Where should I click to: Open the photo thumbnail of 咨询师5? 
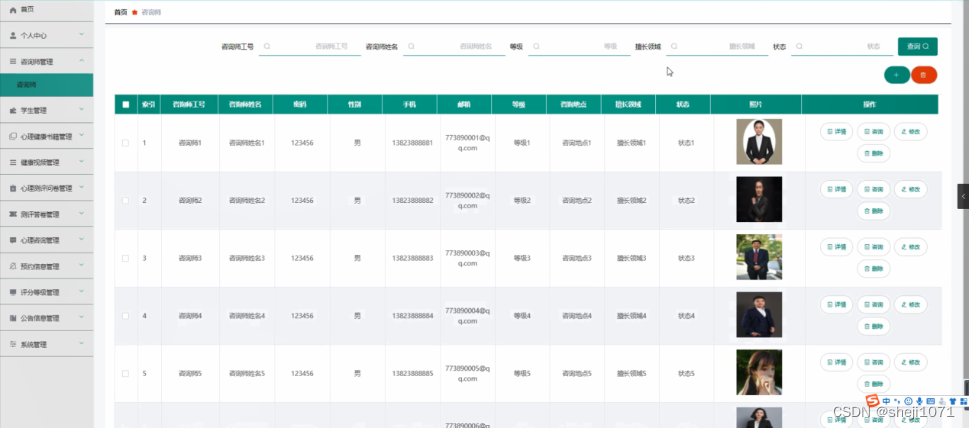pyautogui.click(x=759, y=372)
